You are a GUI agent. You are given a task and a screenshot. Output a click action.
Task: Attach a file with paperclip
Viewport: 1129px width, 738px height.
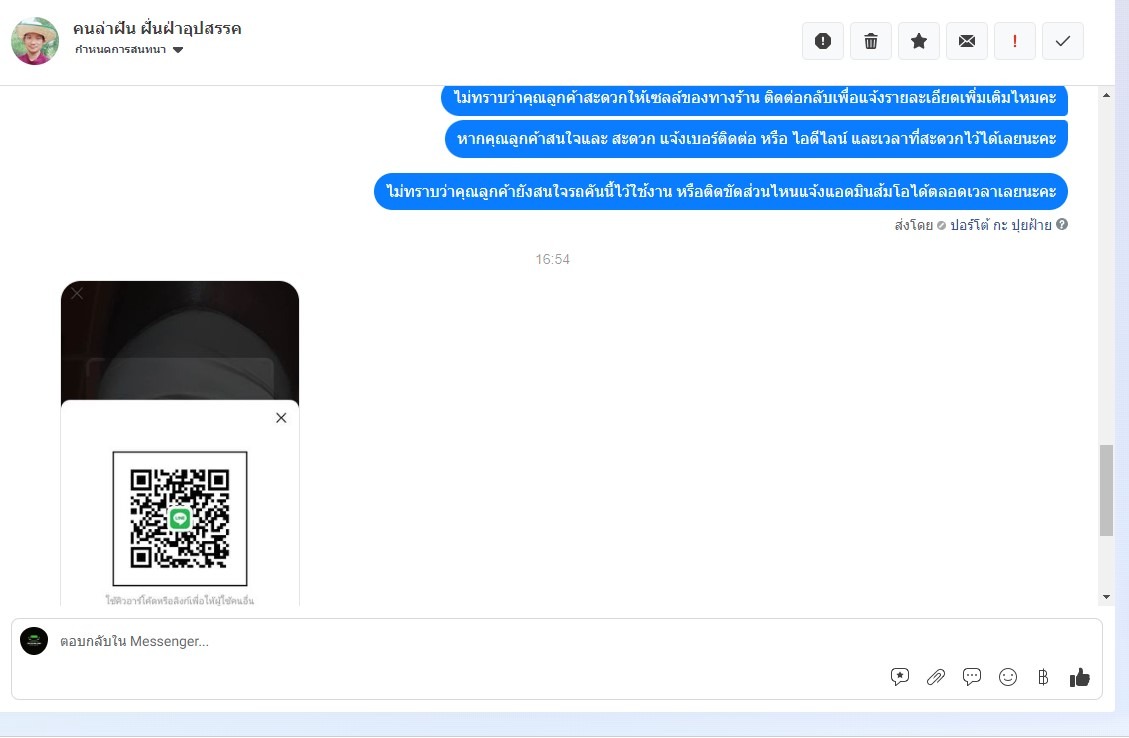coord(935,677)
